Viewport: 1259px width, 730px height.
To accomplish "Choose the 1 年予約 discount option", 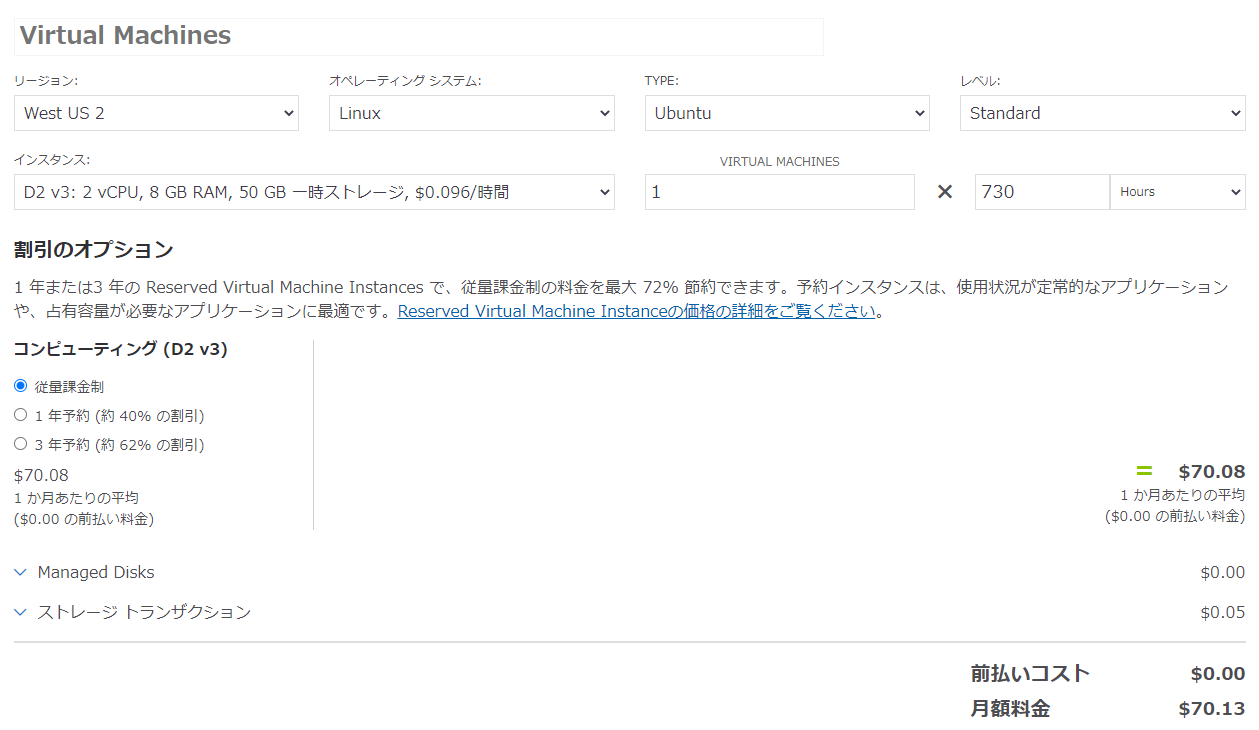I will click(21, 415).
